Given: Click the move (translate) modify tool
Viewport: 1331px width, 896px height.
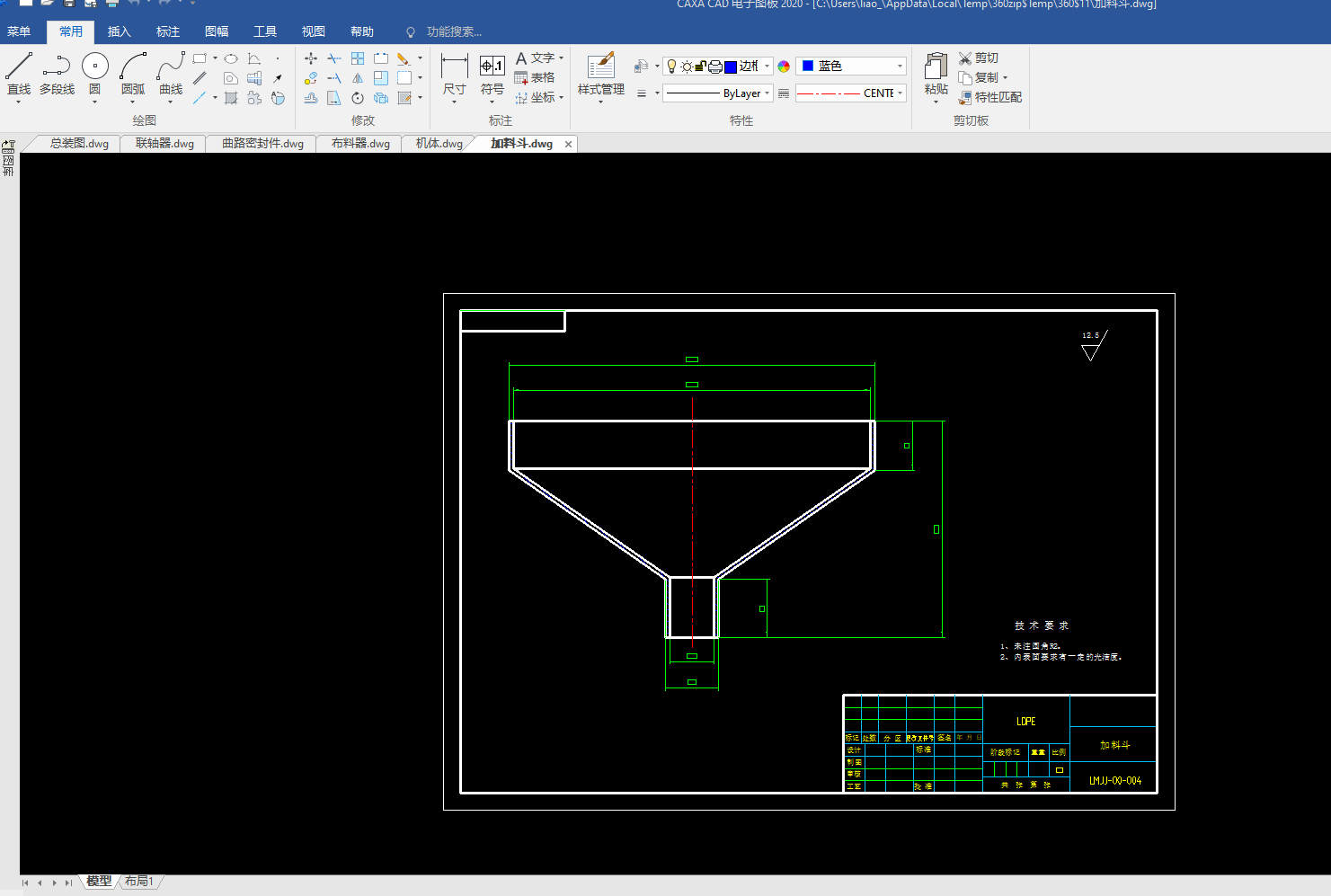Looking at the screenshot, I should (x=311, y=58).
